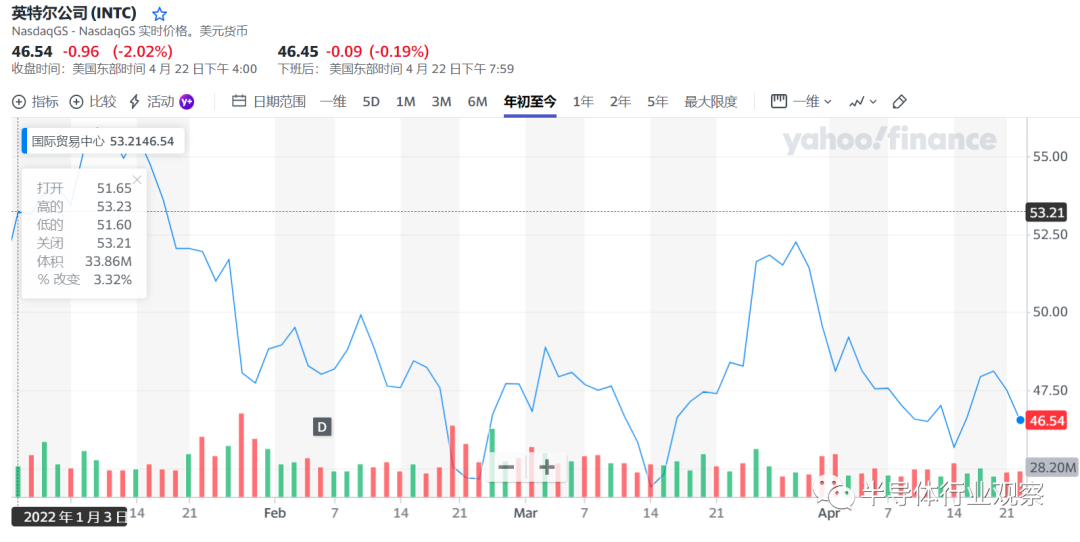Select the 6M range tab

pyautogui.click(x=477, y=102)
